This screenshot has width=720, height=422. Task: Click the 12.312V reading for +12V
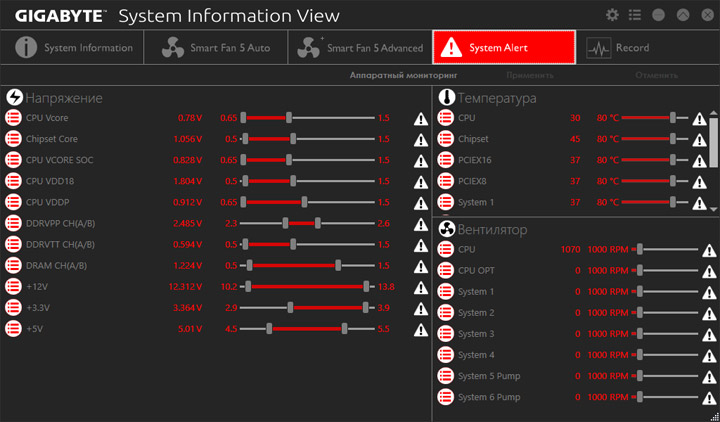[x=186, y=287]
